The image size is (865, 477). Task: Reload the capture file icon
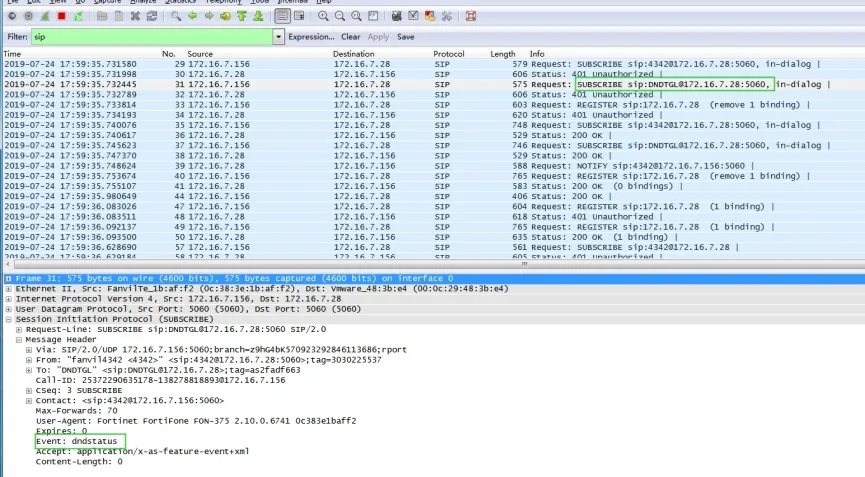152,16
